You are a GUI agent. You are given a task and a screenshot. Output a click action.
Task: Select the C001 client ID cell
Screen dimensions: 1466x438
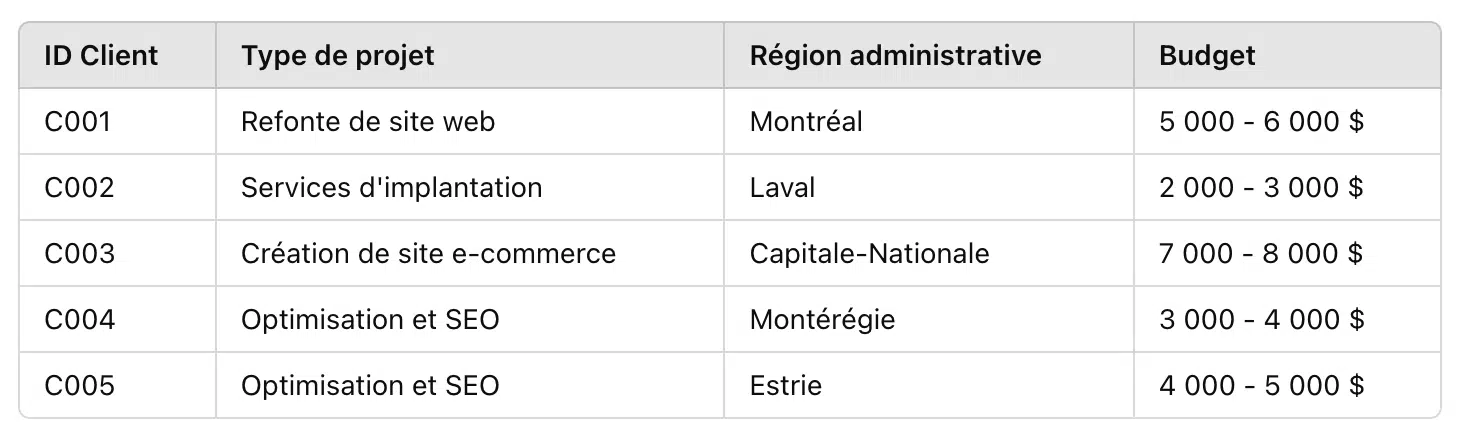point(118,121)
